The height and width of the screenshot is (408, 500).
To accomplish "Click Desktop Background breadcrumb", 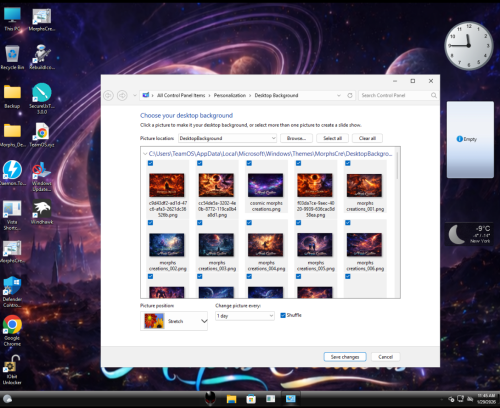I will [276, 95].
